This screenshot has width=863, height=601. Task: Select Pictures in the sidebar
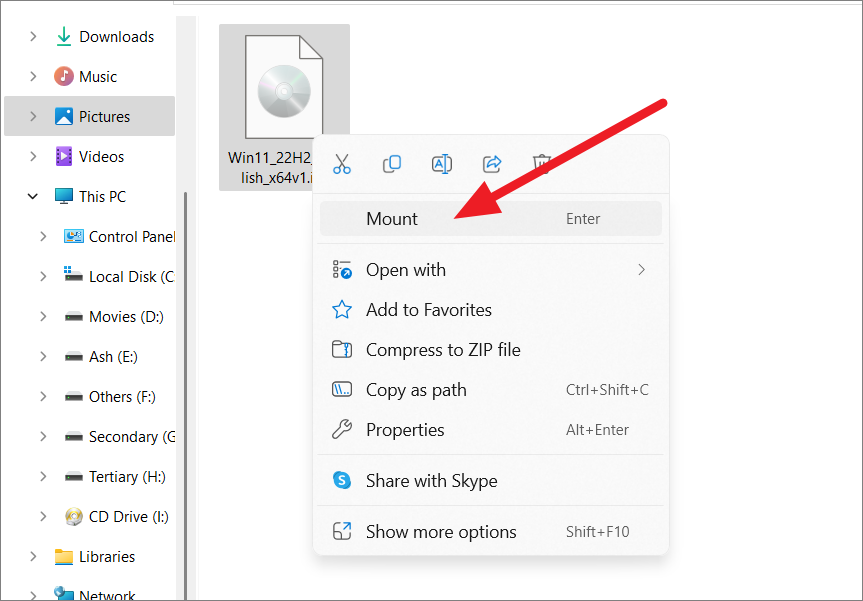coord(89,116)
